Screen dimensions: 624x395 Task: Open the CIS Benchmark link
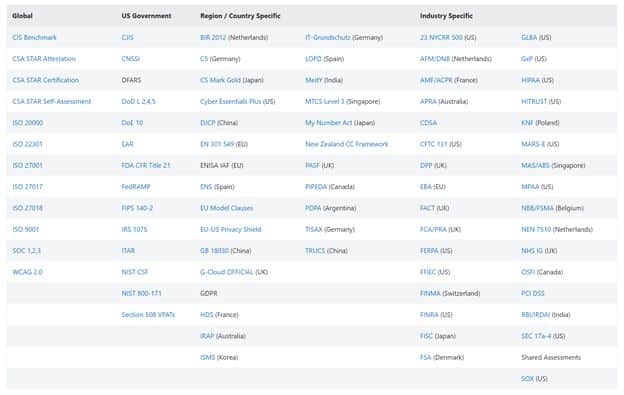(34, 37)
